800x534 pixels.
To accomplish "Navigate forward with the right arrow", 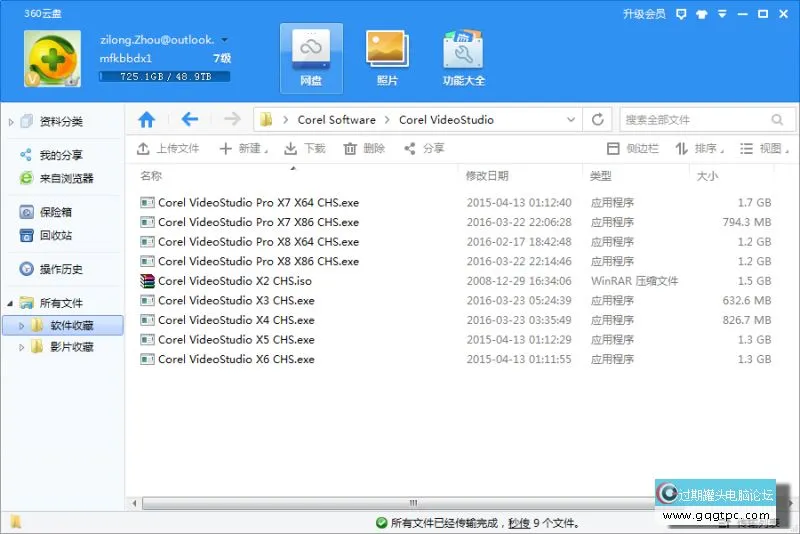I will tap(232, 119).
